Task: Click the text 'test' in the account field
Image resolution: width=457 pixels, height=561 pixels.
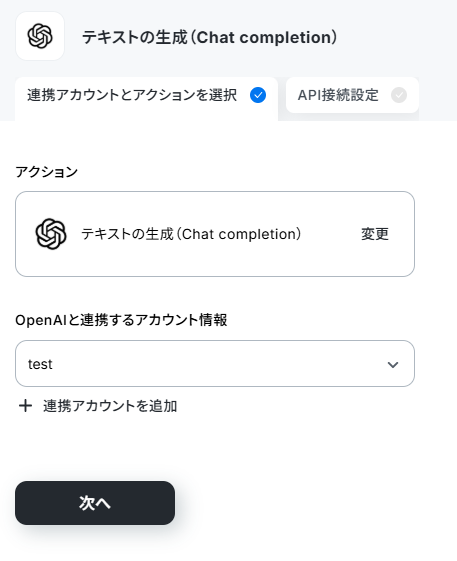Action: click(x=40, y=364)
